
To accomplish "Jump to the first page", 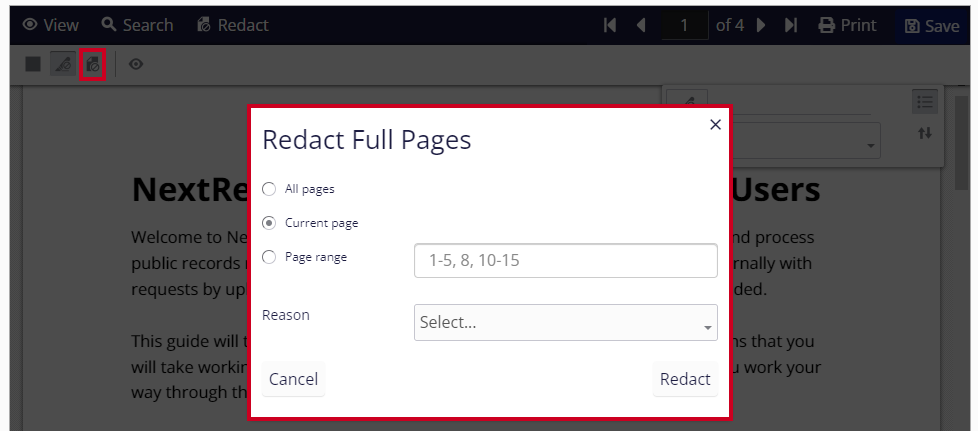I will [x=610, y=25].
